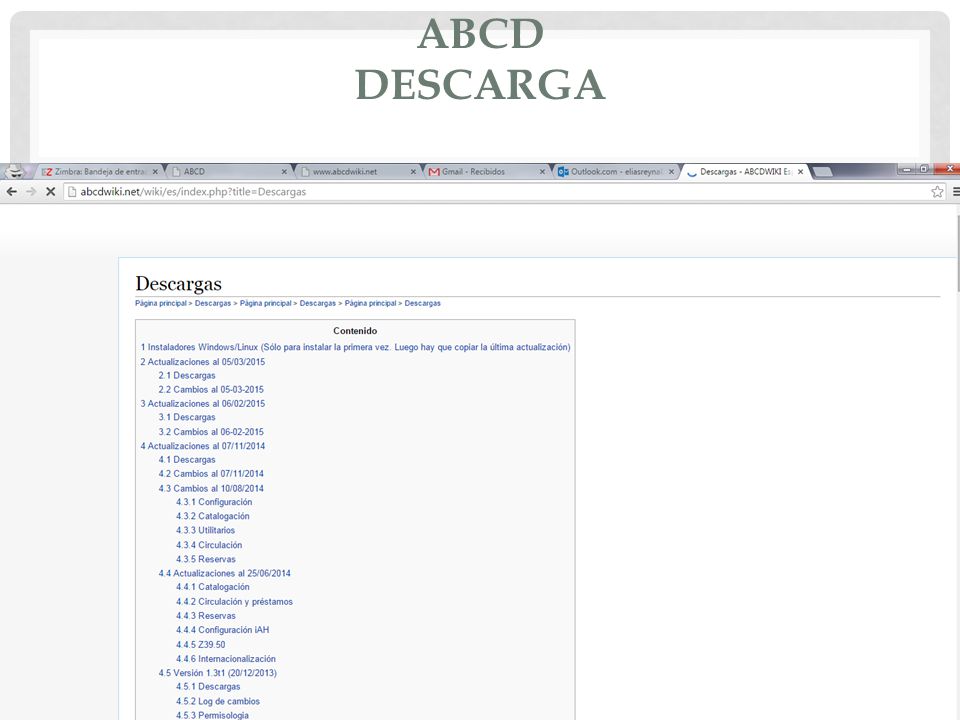The height and width of the screenshot is (720, 960).
Task: Open section 4.4.3 Reservas
Action: pyautogui.click(x=206, y=616)
